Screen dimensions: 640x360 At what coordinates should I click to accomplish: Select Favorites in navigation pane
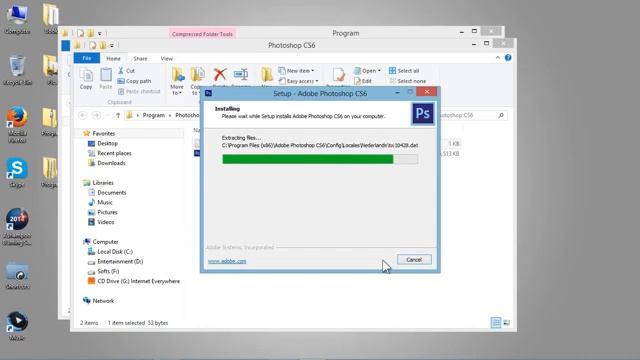(104, 133)
